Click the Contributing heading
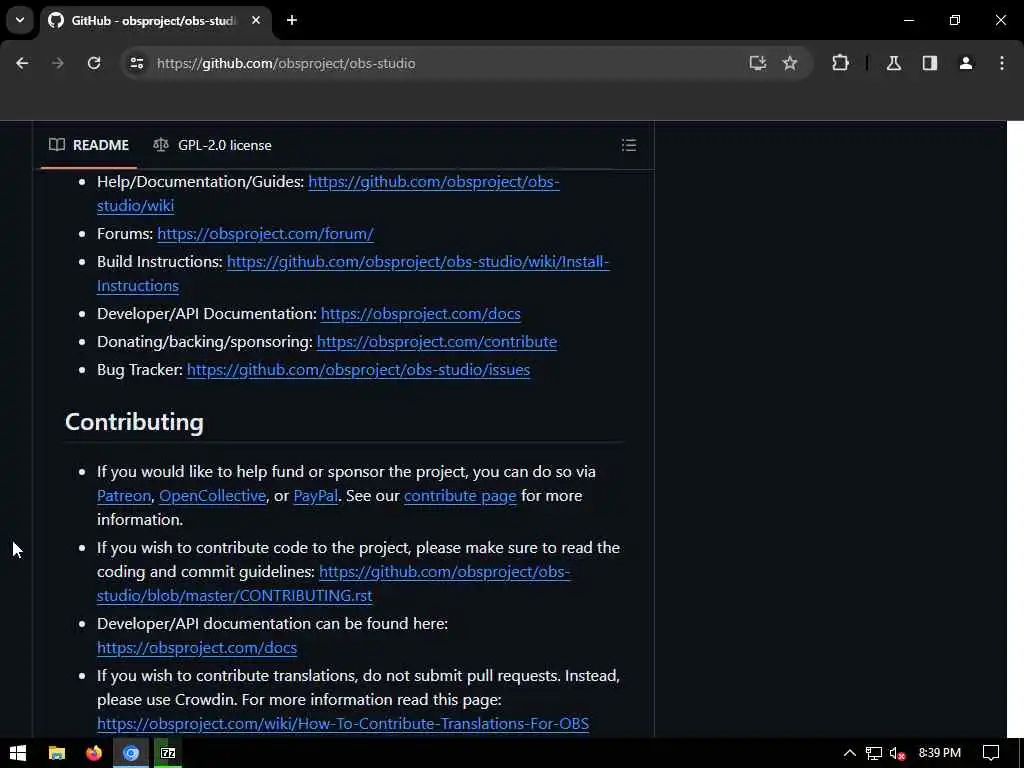The height and width of the screenshot is (768, 1024). (x=135, y=422)
